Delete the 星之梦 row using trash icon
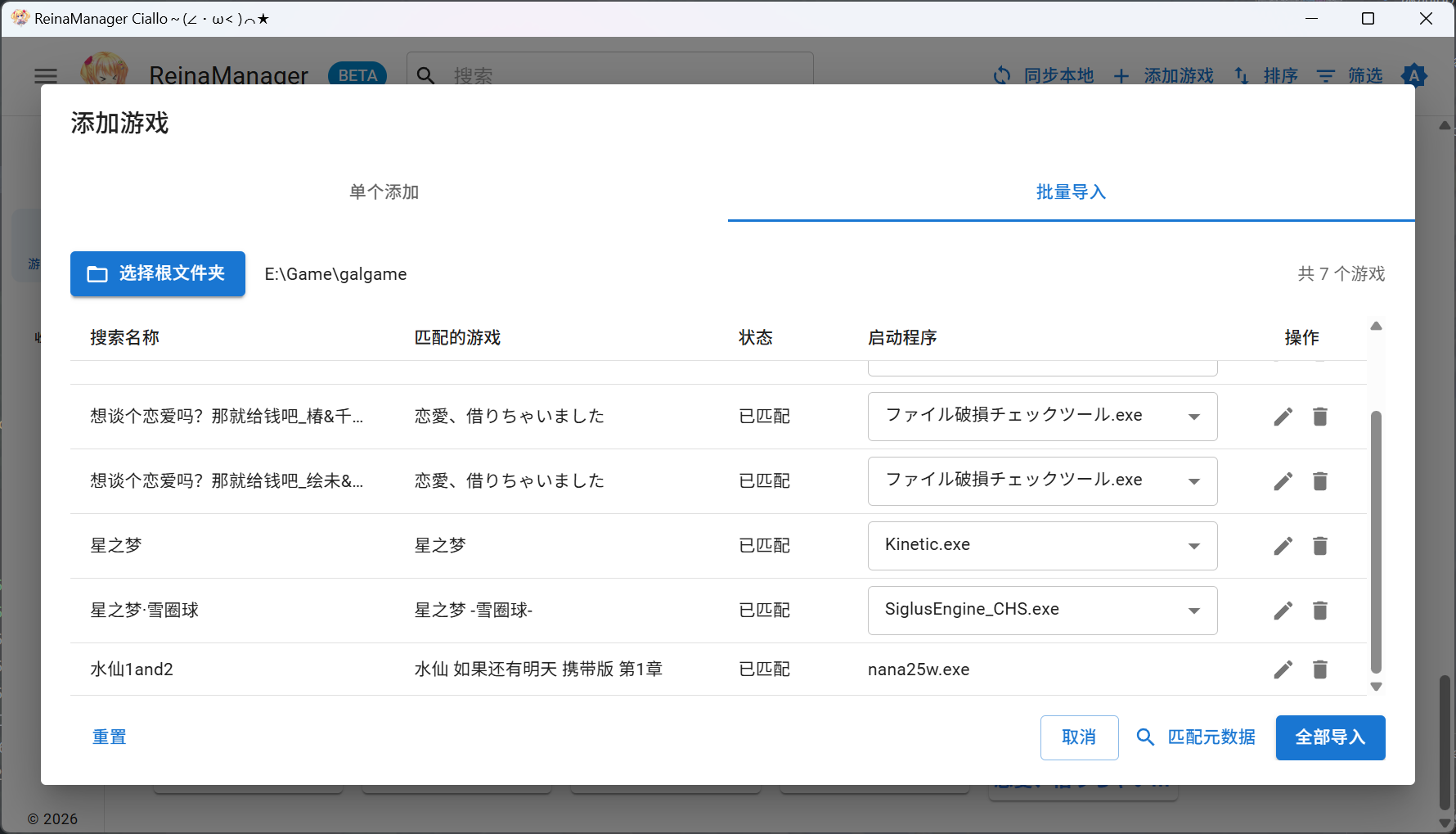1456x834 pixels. click(x=1319, y=546)
